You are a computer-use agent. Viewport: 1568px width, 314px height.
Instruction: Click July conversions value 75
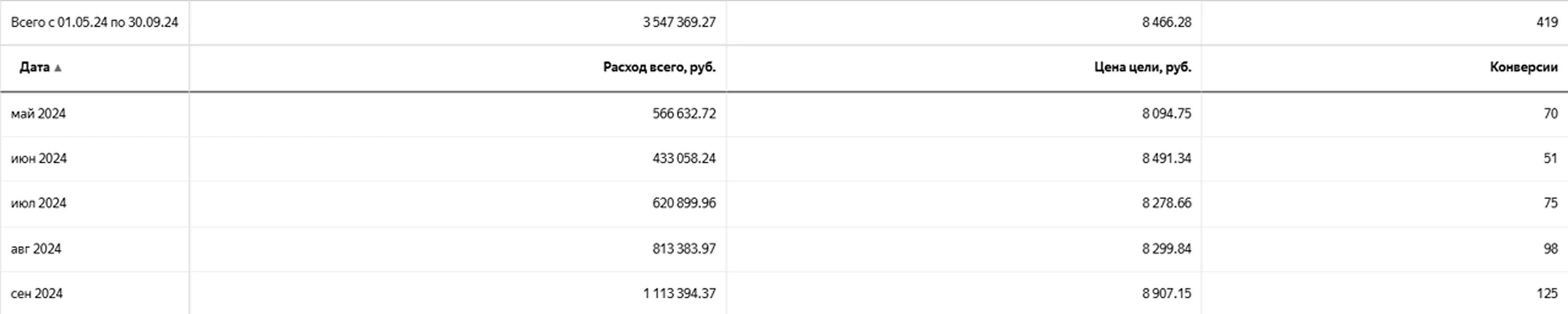click(1551, 203)
